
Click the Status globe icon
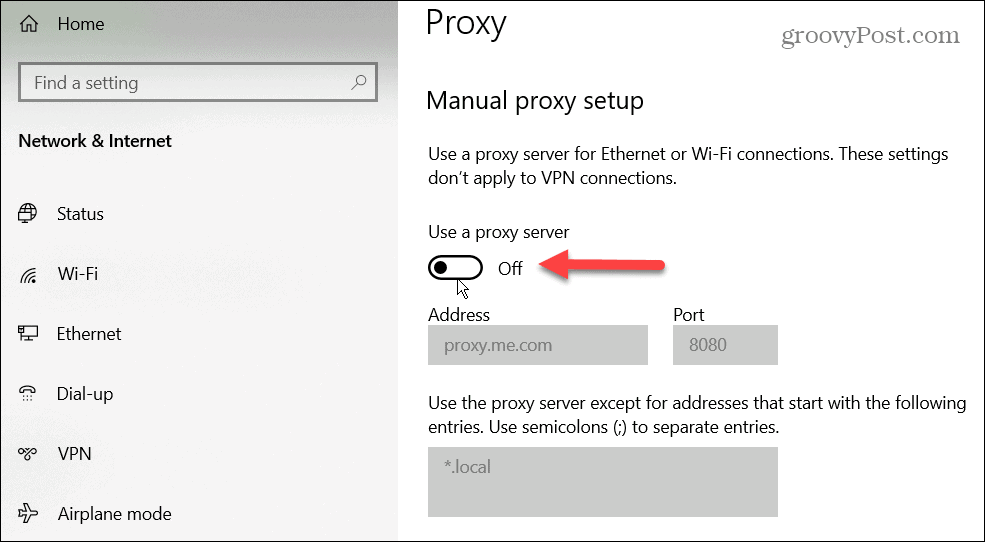point(28,214)
